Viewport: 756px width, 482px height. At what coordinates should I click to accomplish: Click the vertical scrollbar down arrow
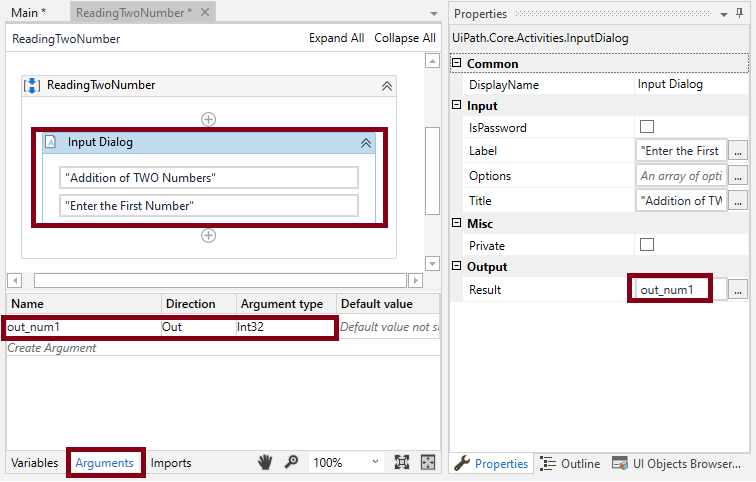pos(432,264)
